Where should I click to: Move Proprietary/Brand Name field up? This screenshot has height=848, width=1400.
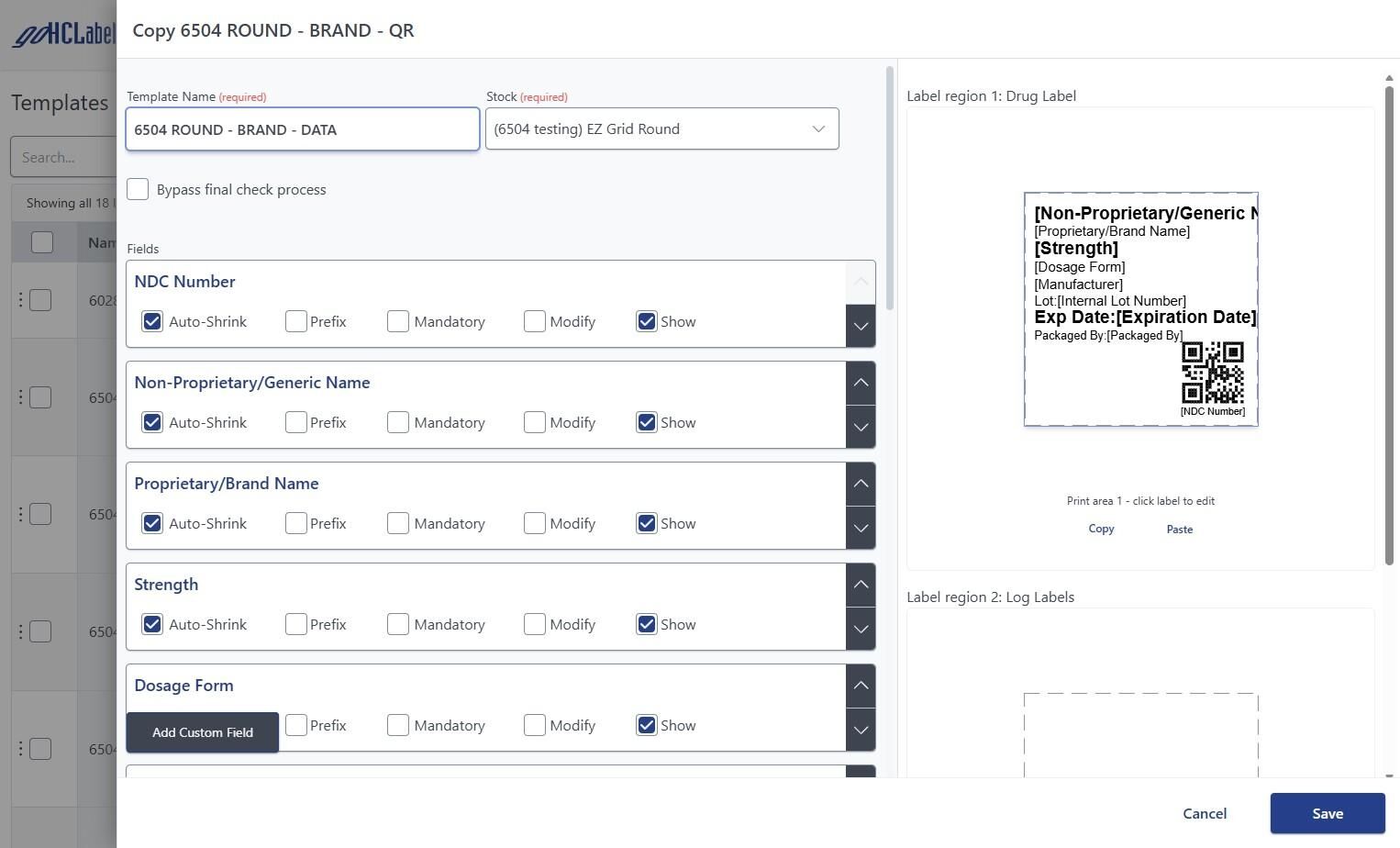pos(861,484)
